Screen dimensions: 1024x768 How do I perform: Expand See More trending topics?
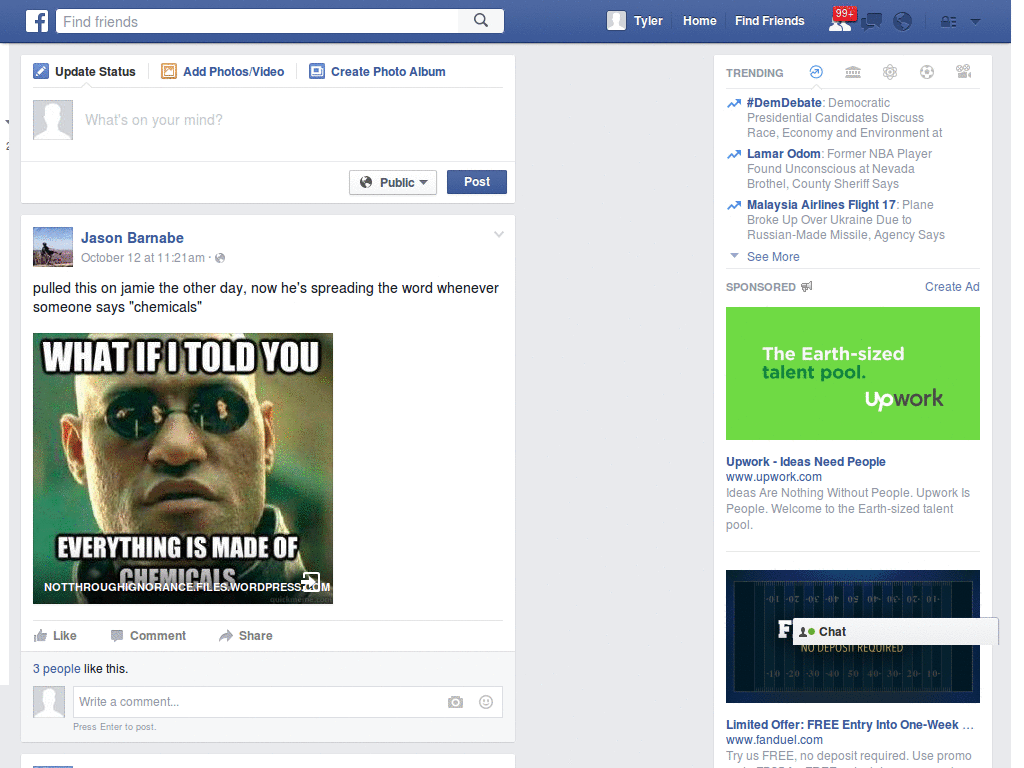point(773,257)
